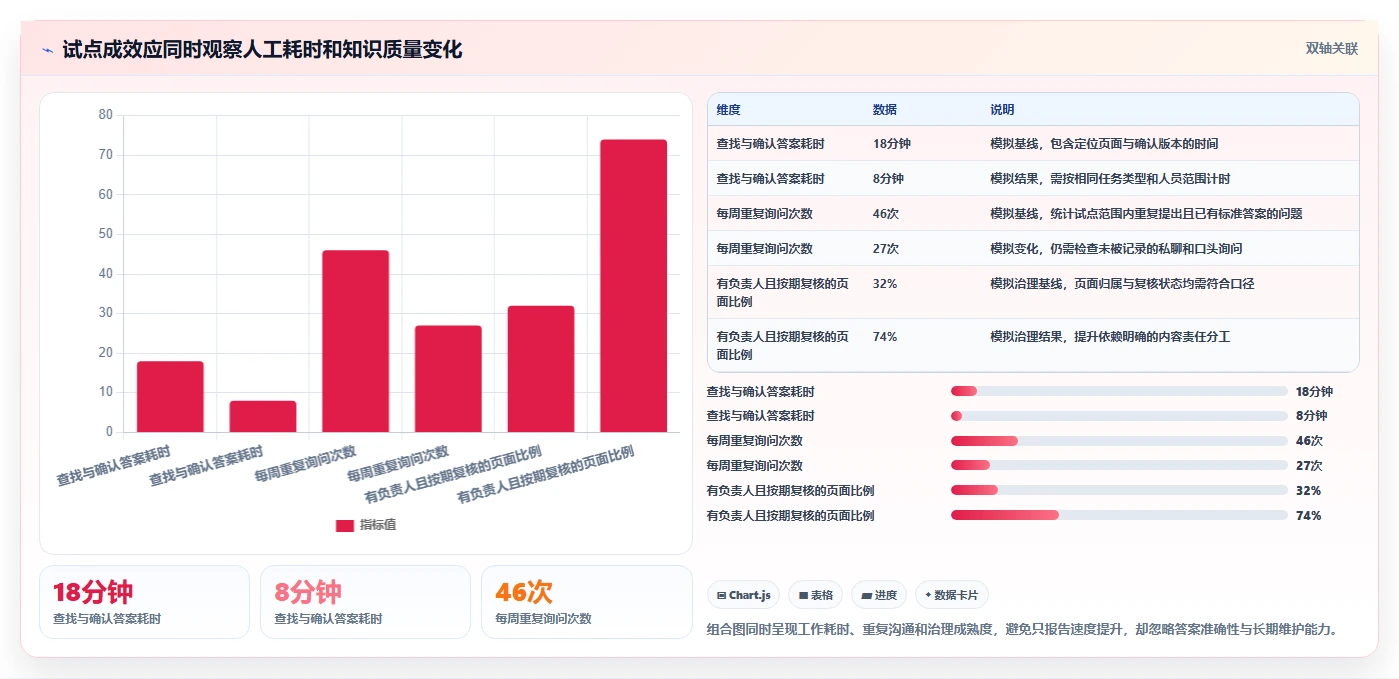Click the 74% cell in the table
This screenshot has height=679, width=1399.
pos(885,337)
